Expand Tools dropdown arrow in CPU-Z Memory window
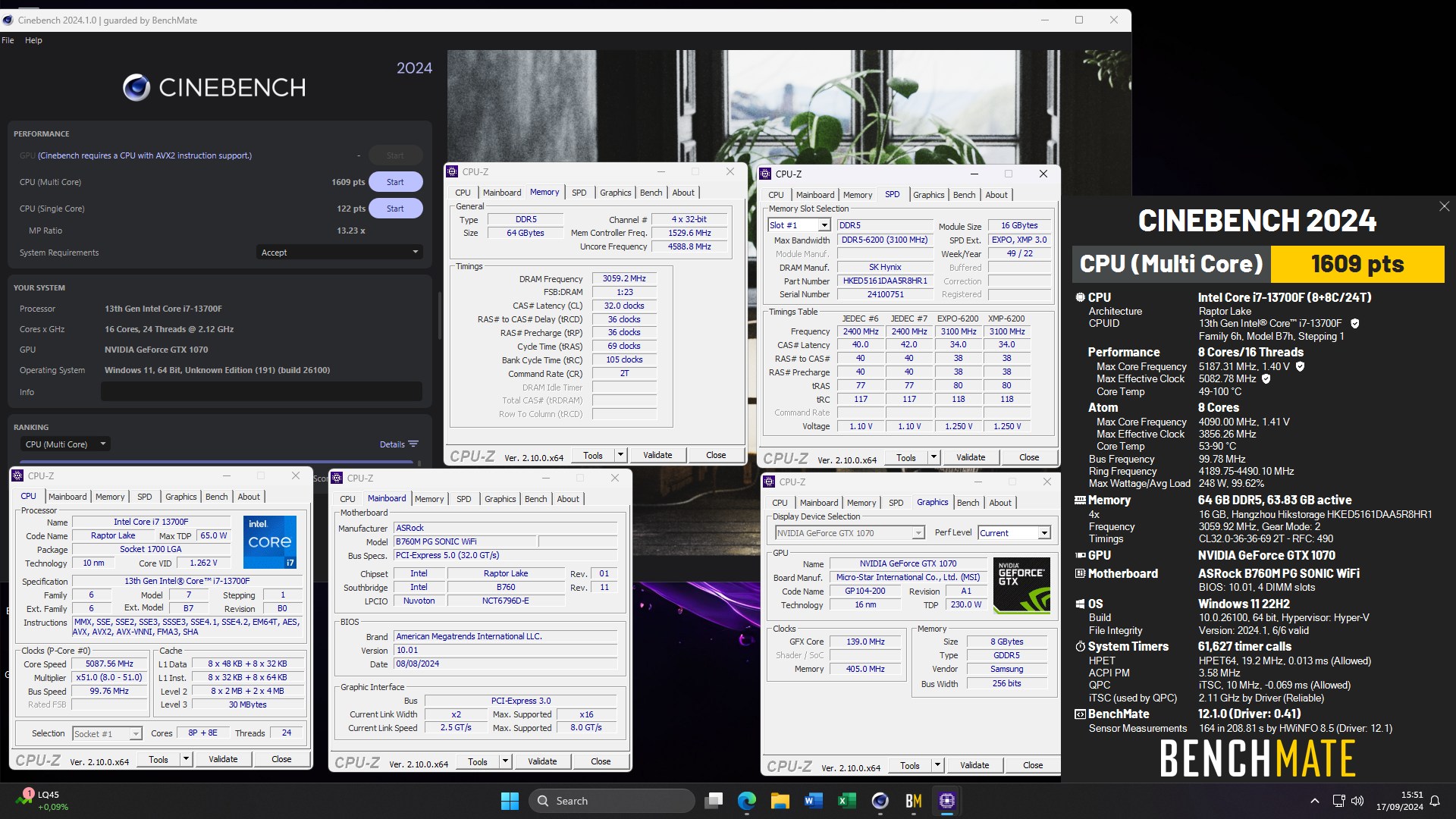1456x819 pixels. 620,455
